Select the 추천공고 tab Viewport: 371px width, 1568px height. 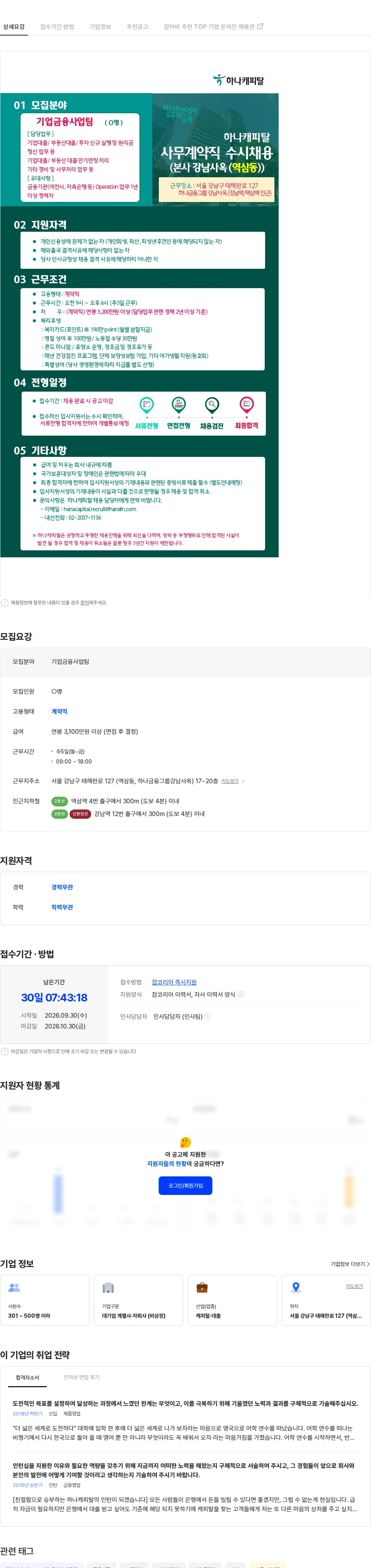tap(137, 27)
